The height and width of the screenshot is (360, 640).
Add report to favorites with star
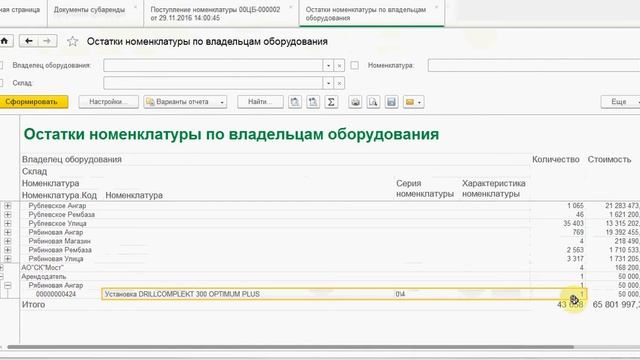72,41
